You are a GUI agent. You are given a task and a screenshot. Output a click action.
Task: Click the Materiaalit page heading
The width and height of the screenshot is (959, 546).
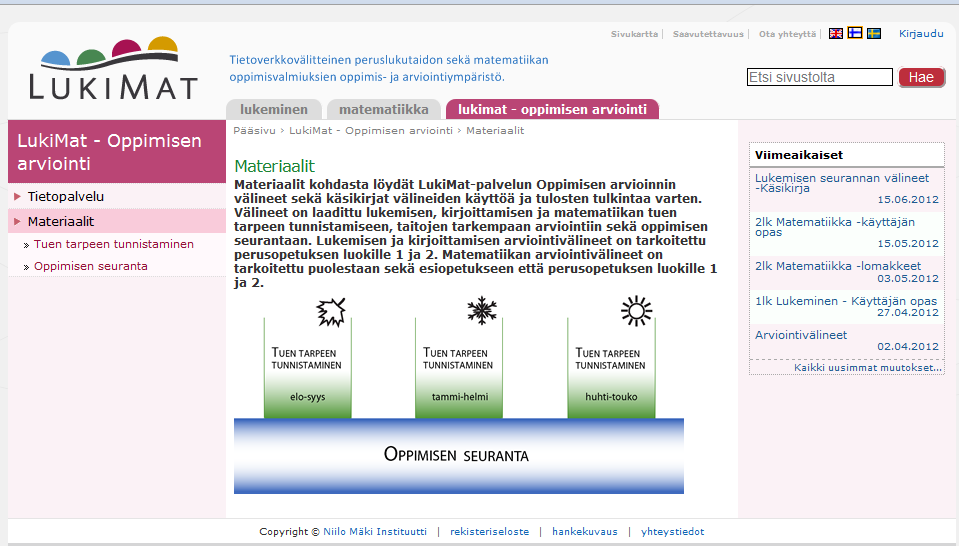point(274,166)
